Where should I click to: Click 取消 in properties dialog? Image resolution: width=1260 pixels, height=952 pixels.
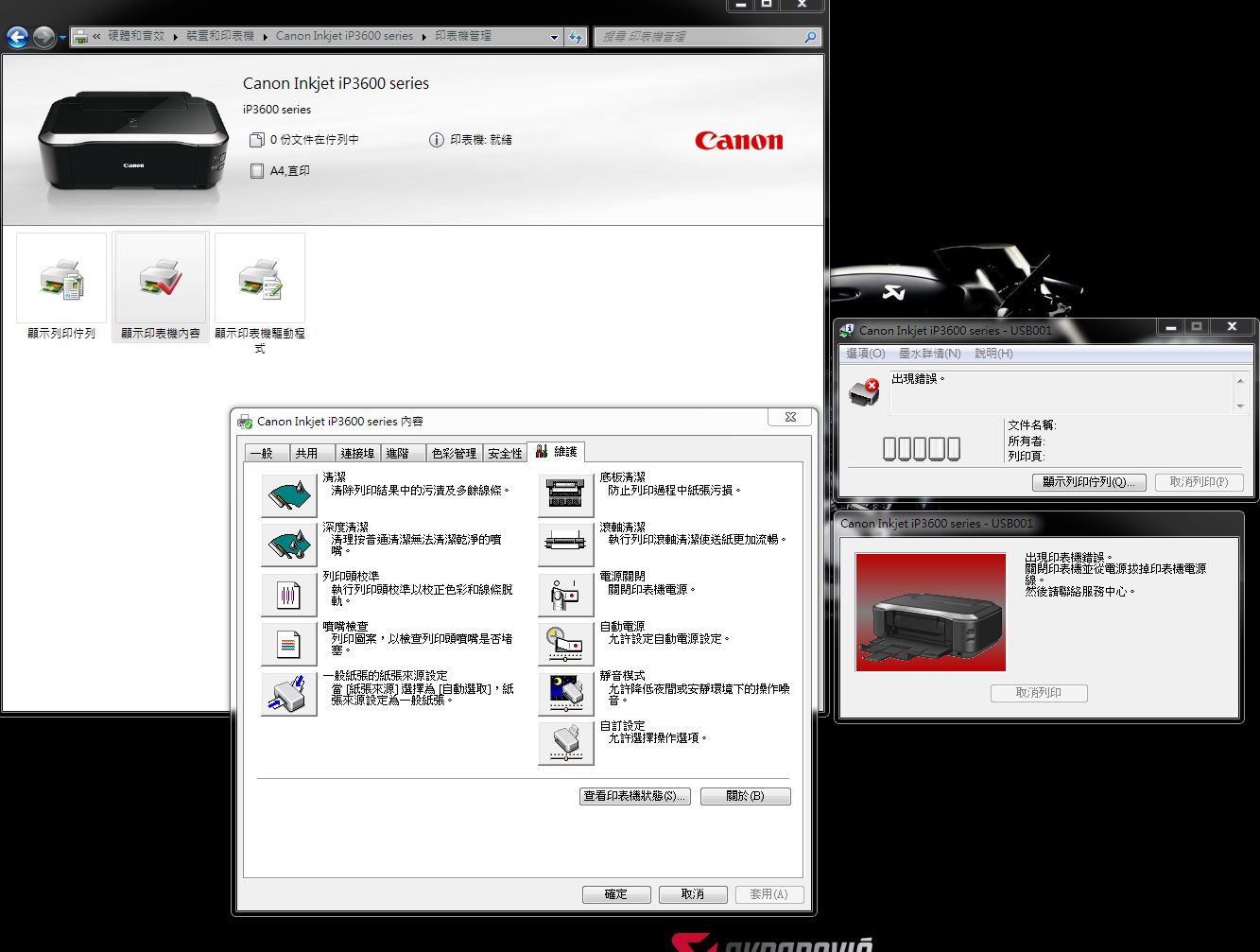[693, 894]
